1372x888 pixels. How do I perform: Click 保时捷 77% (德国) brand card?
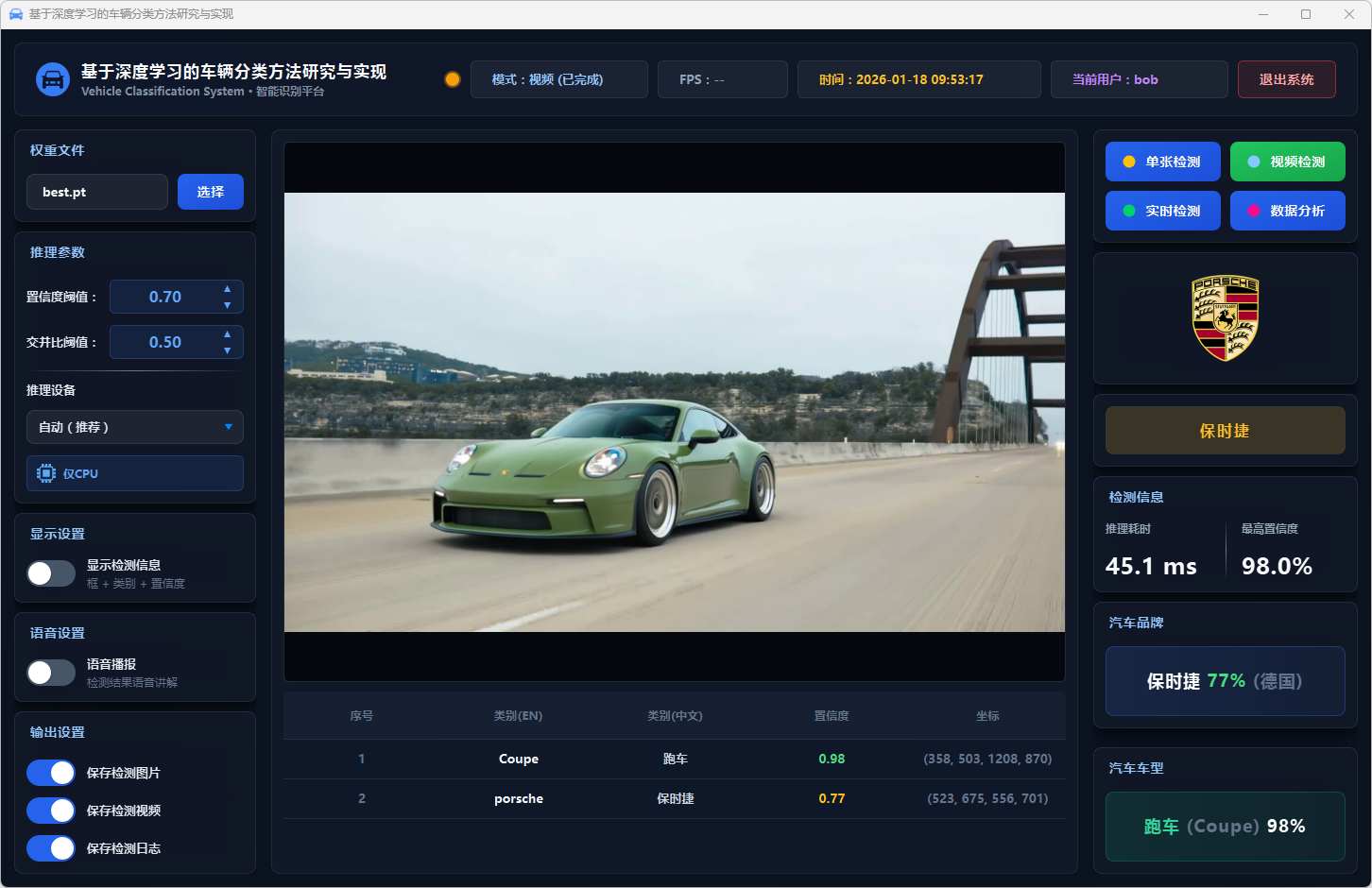click(1226, 681)
